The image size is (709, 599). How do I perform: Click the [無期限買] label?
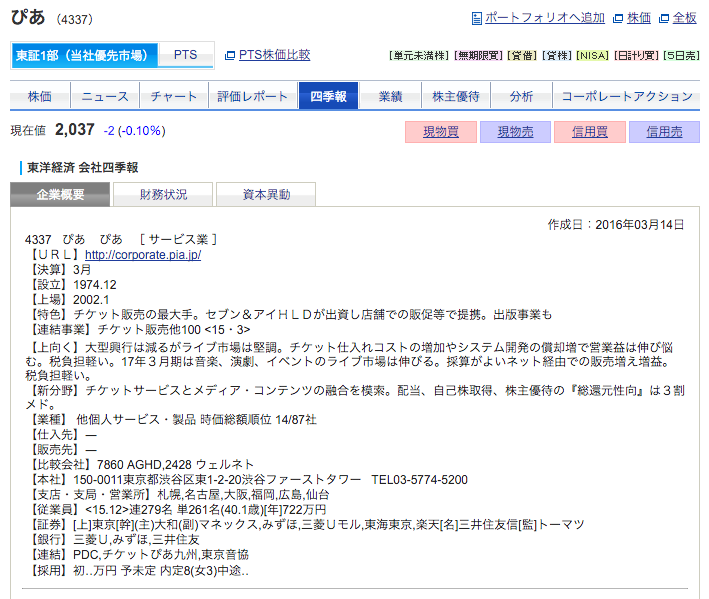478,56
